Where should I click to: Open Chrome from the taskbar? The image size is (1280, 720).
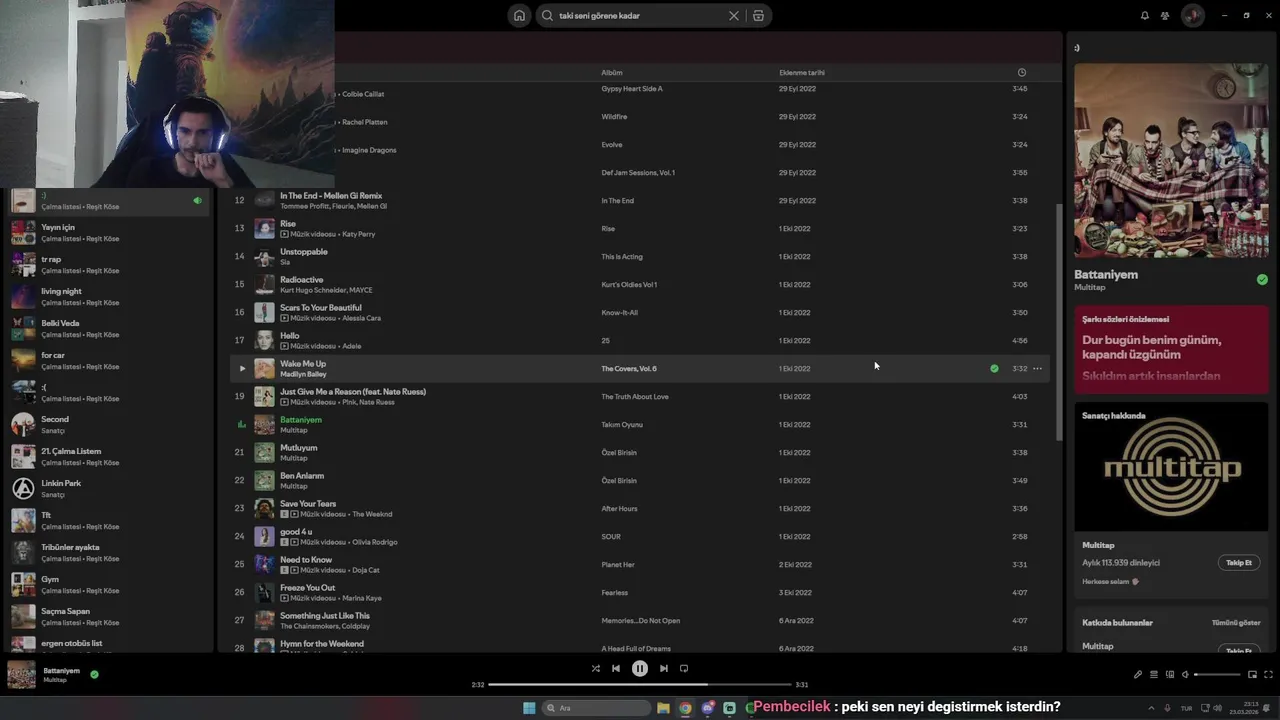685,708
